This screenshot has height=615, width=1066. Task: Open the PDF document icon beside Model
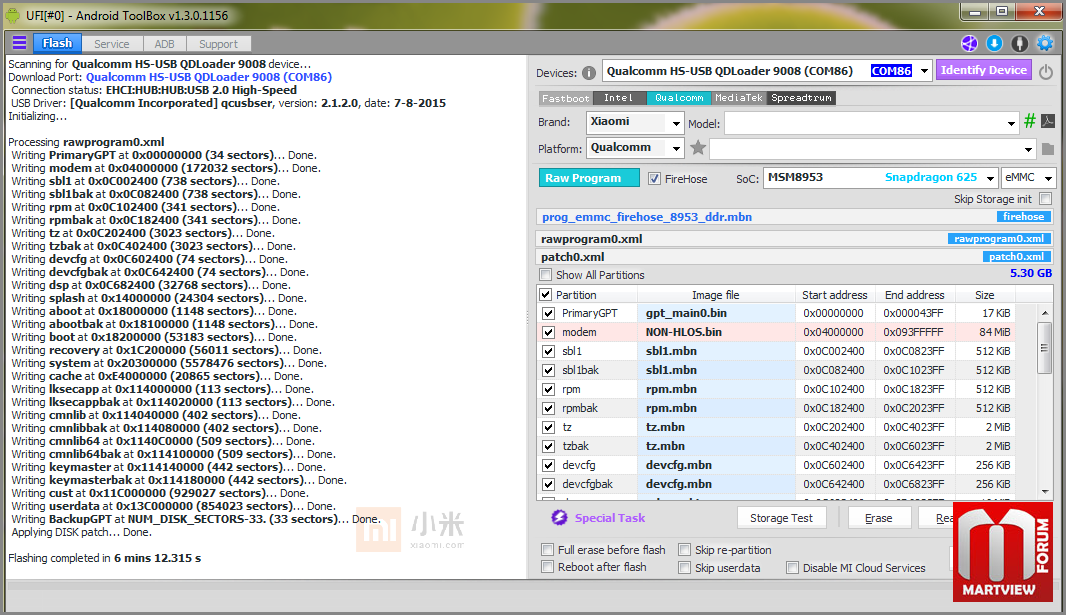(x=1048, y=121)
